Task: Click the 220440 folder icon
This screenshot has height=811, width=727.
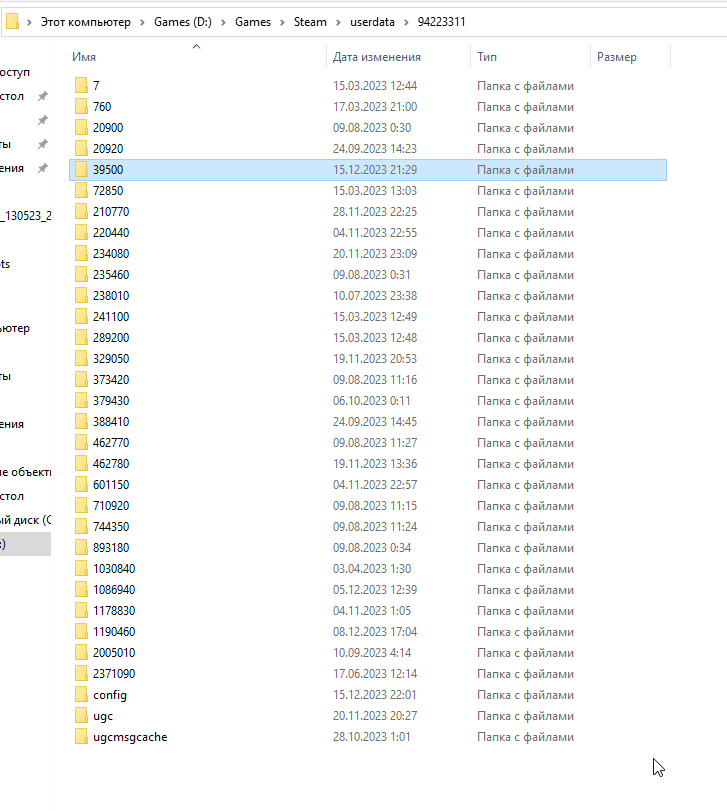Action: (x=81, y=233)
